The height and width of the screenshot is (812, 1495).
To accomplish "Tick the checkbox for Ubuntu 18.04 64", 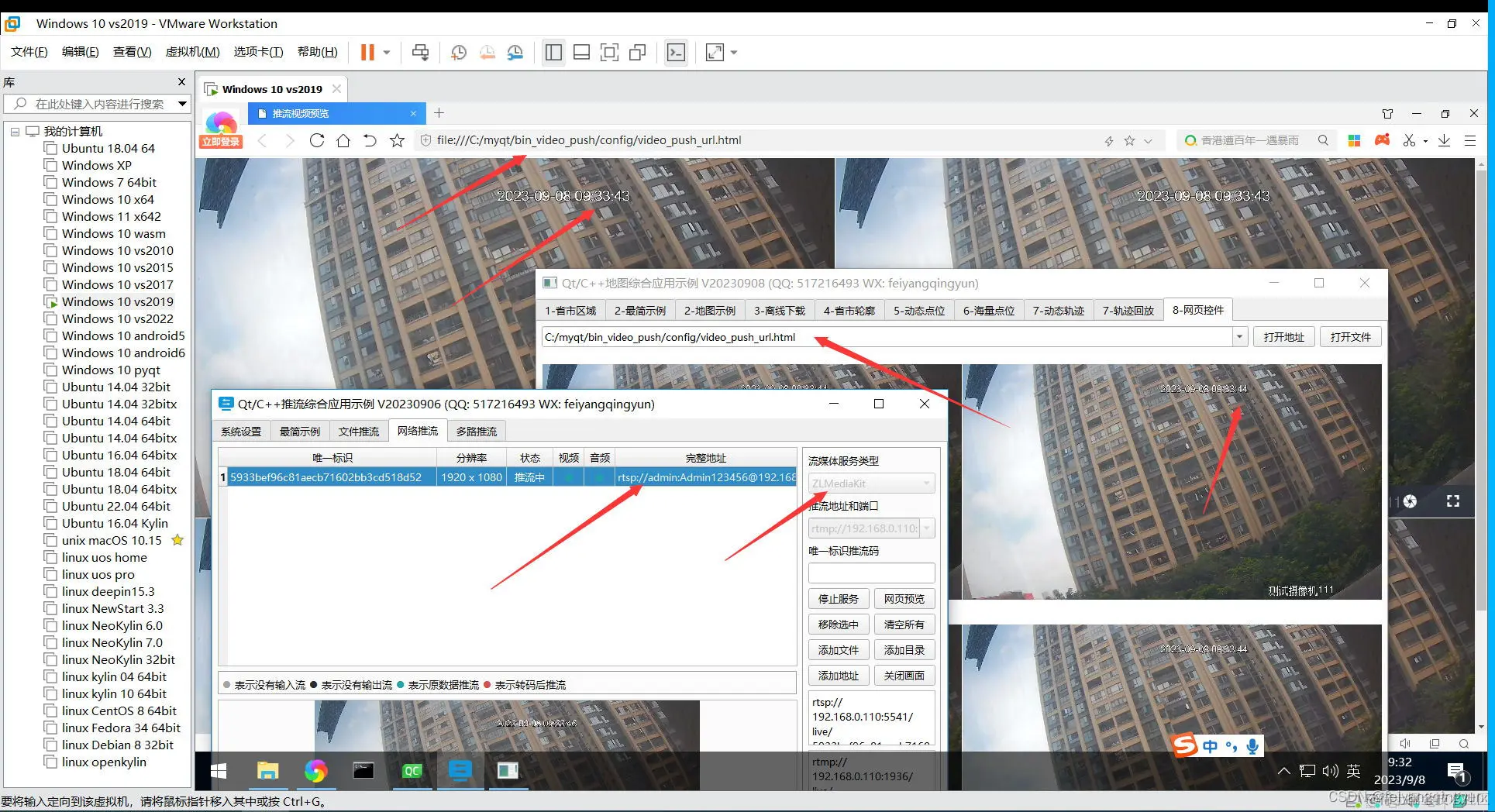I will [x=50, y=148].
